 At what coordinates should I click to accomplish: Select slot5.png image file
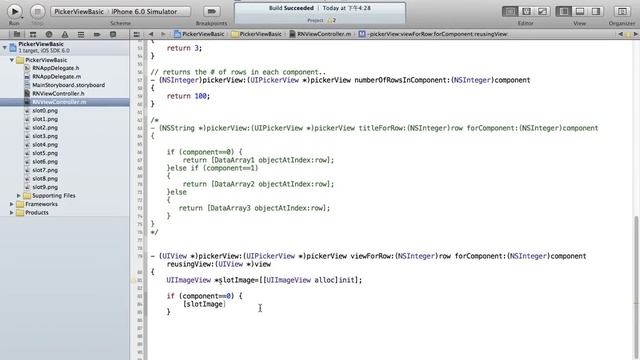tap(45, 153)
